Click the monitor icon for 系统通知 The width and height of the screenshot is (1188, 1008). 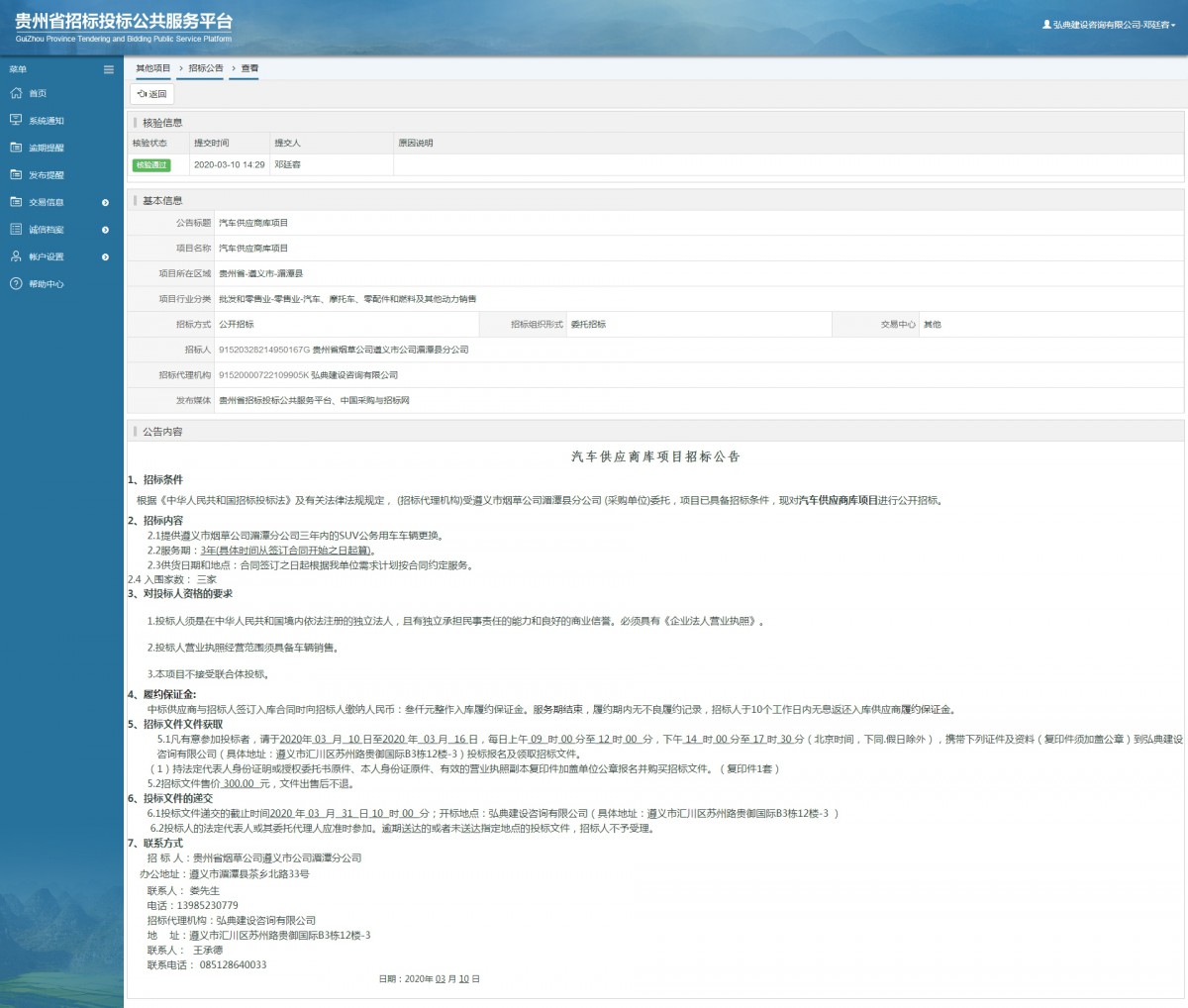[x=16, y=120]
